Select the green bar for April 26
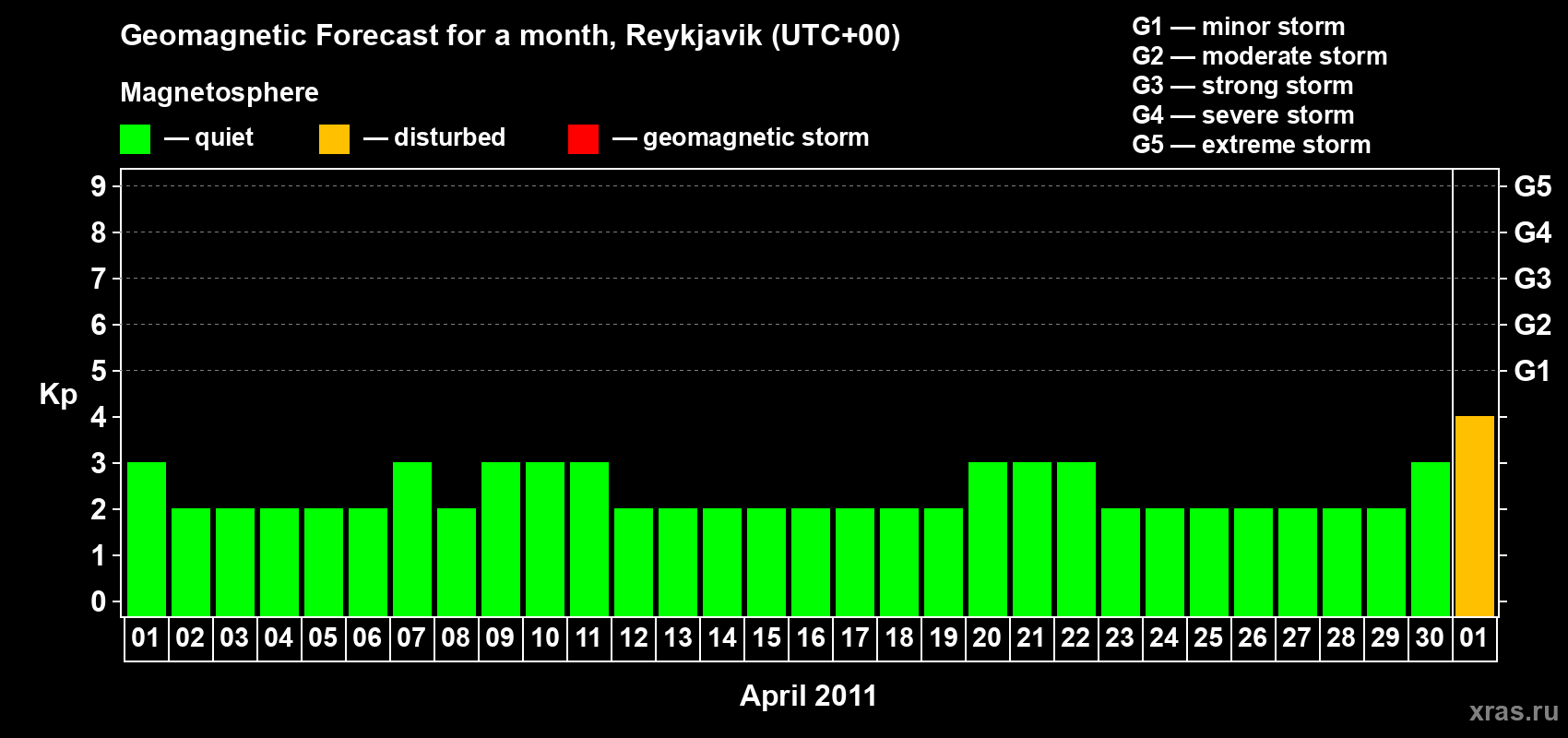Image resolution: width=1568 pixels, height=738 pixels. (1253, 562)
